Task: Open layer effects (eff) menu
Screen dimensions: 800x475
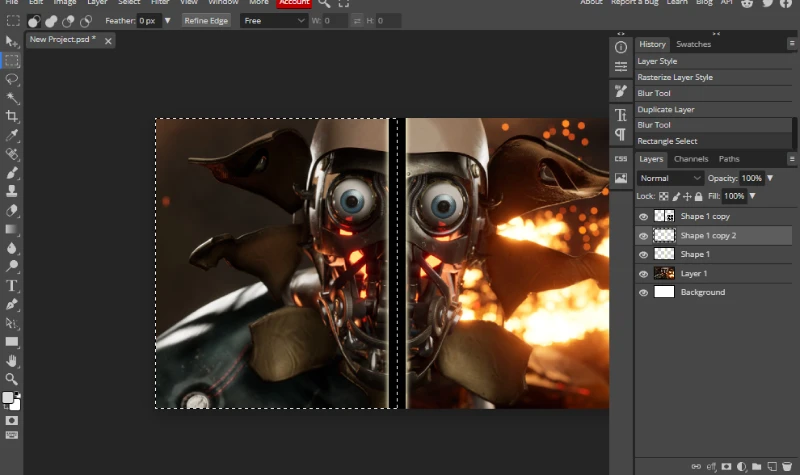Action: coord(712,466)
